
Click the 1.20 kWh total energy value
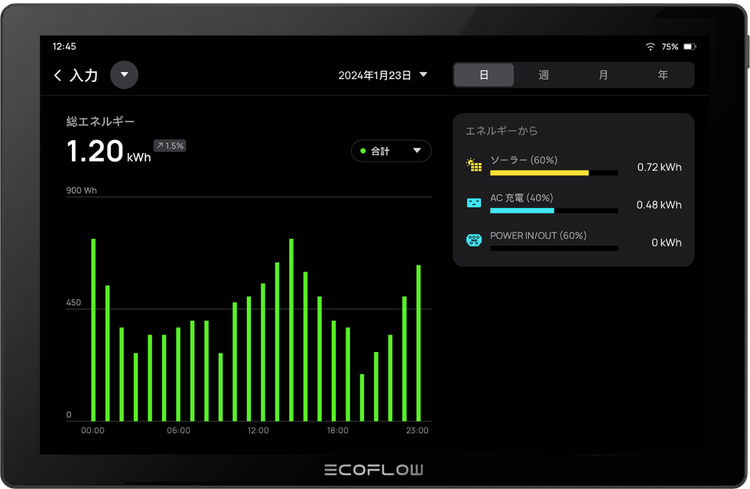pos(108,152)
